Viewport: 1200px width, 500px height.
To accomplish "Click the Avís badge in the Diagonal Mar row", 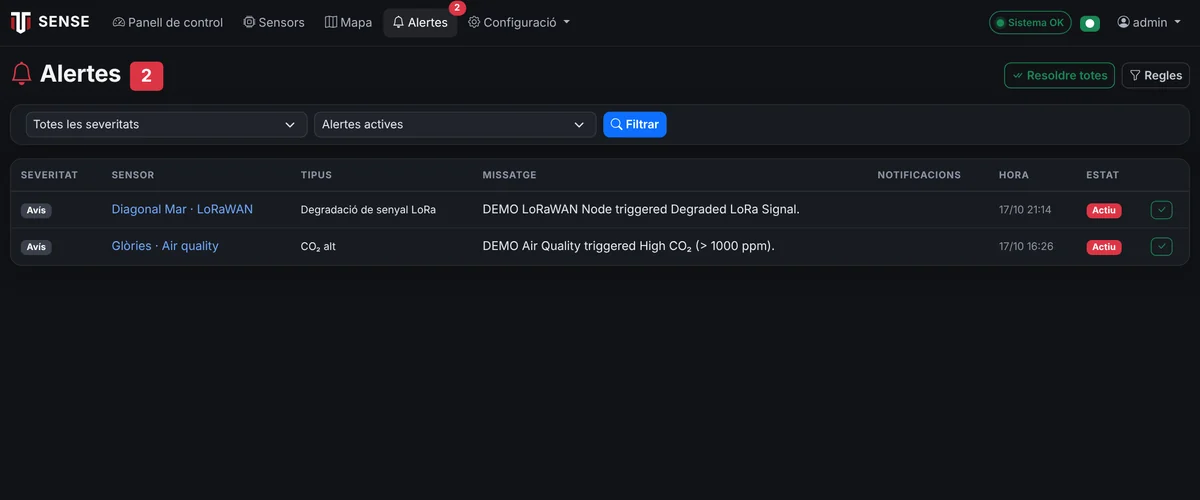I will 36,210.
